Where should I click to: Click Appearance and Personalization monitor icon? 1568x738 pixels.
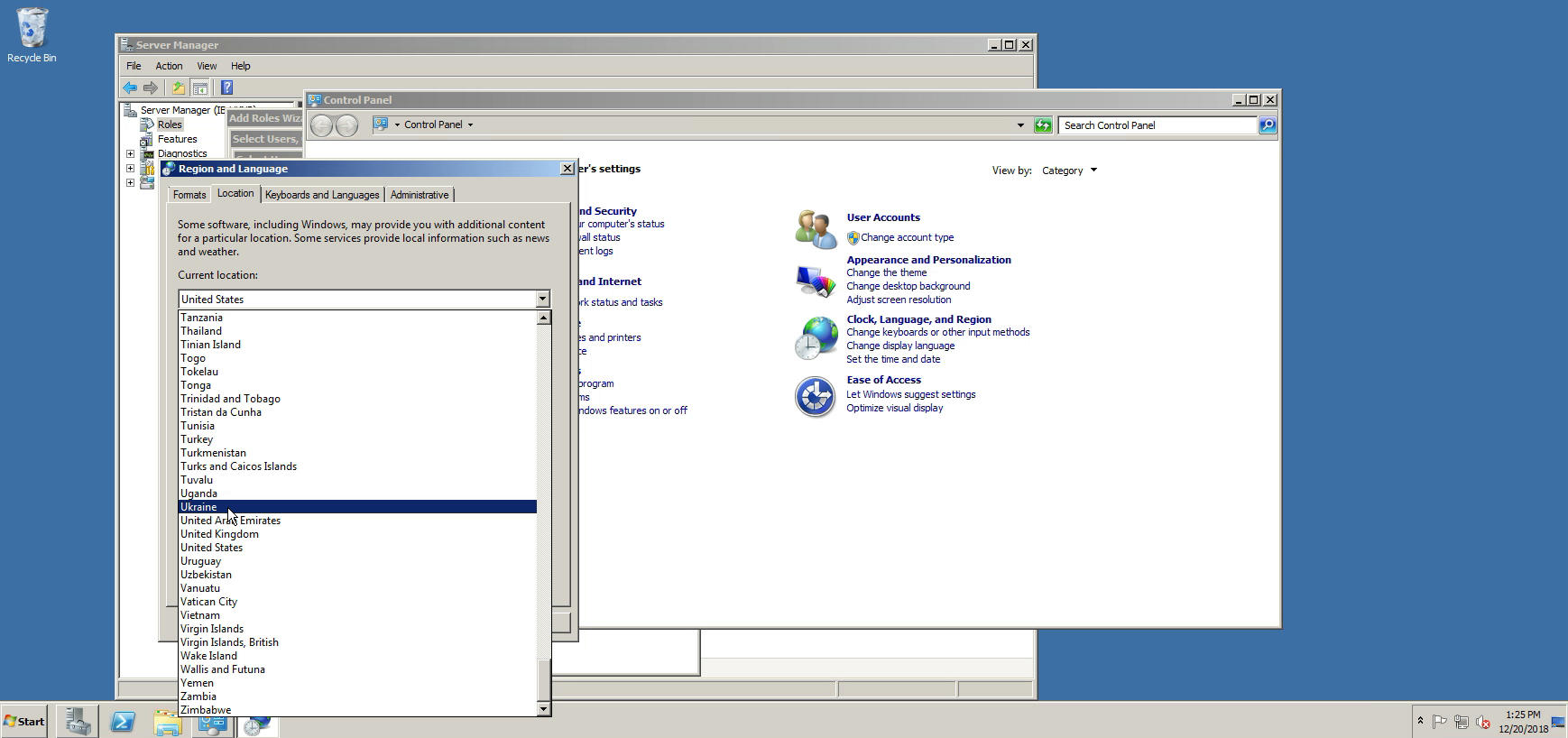coord(816,281)
